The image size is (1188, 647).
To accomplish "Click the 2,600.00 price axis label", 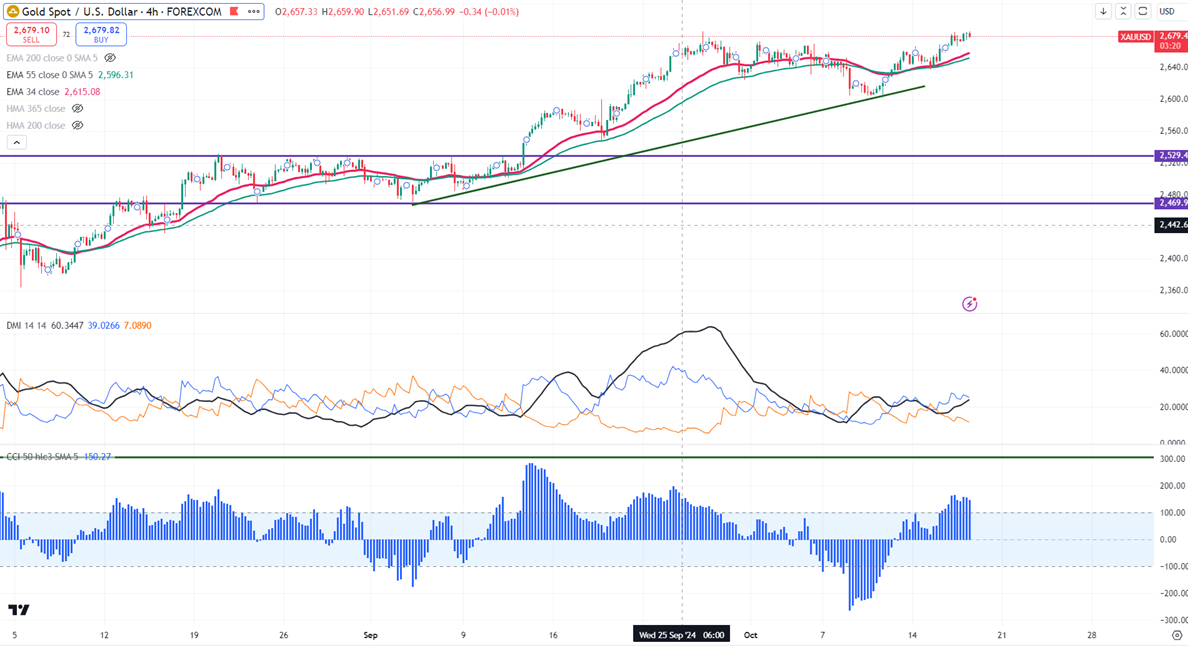I will tap(1173, 99).
